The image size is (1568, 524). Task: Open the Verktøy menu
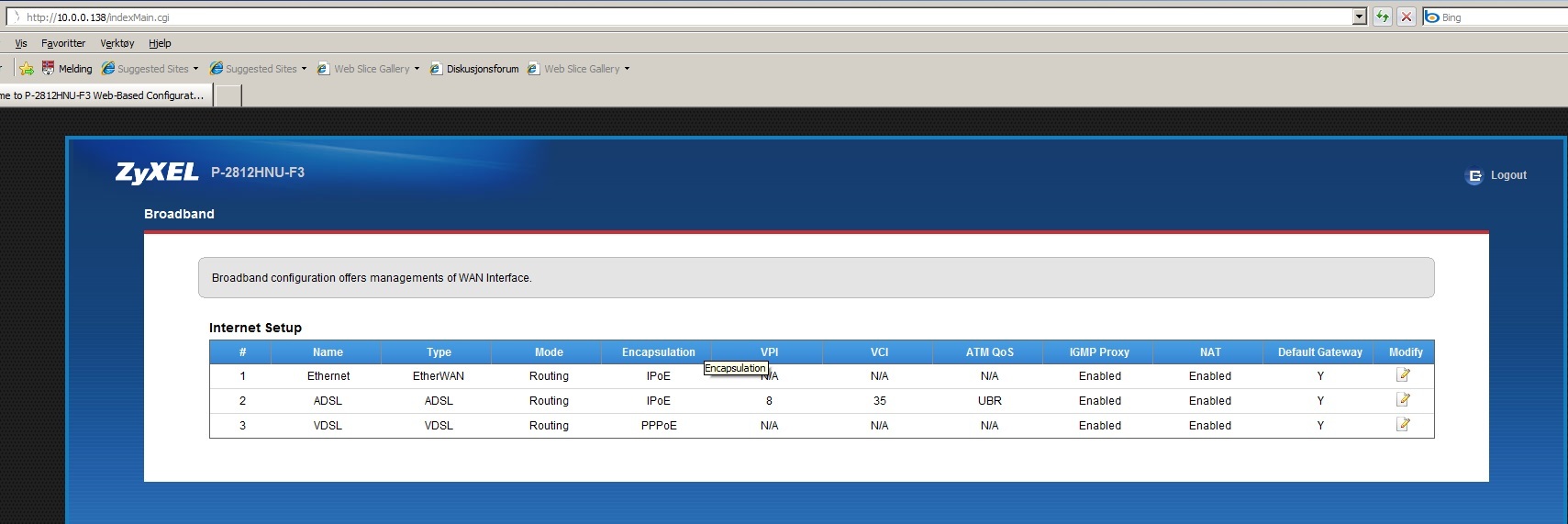click(117, 43)
